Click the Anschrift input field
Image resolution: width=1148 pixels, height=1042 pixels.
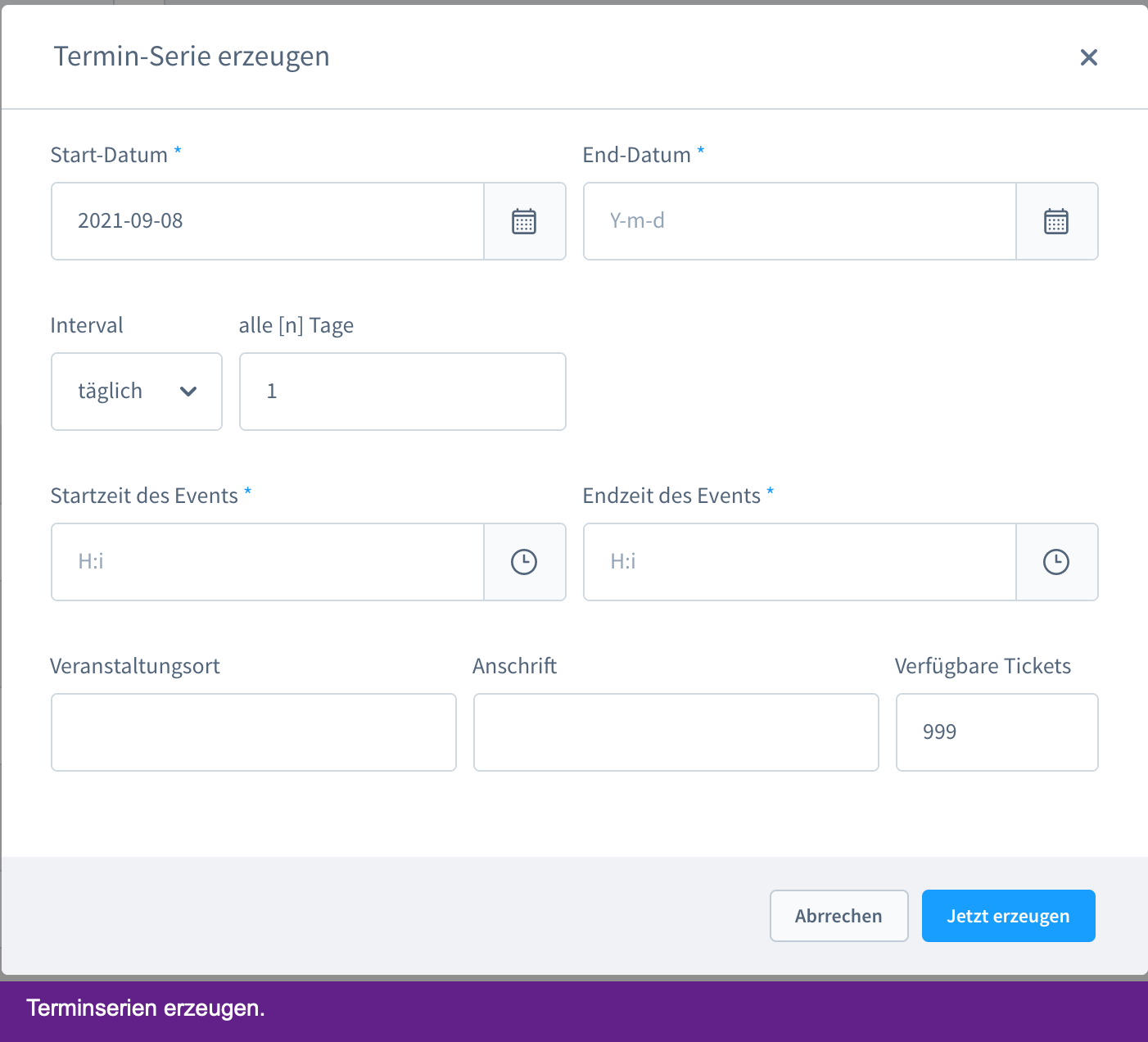(676, 732)
